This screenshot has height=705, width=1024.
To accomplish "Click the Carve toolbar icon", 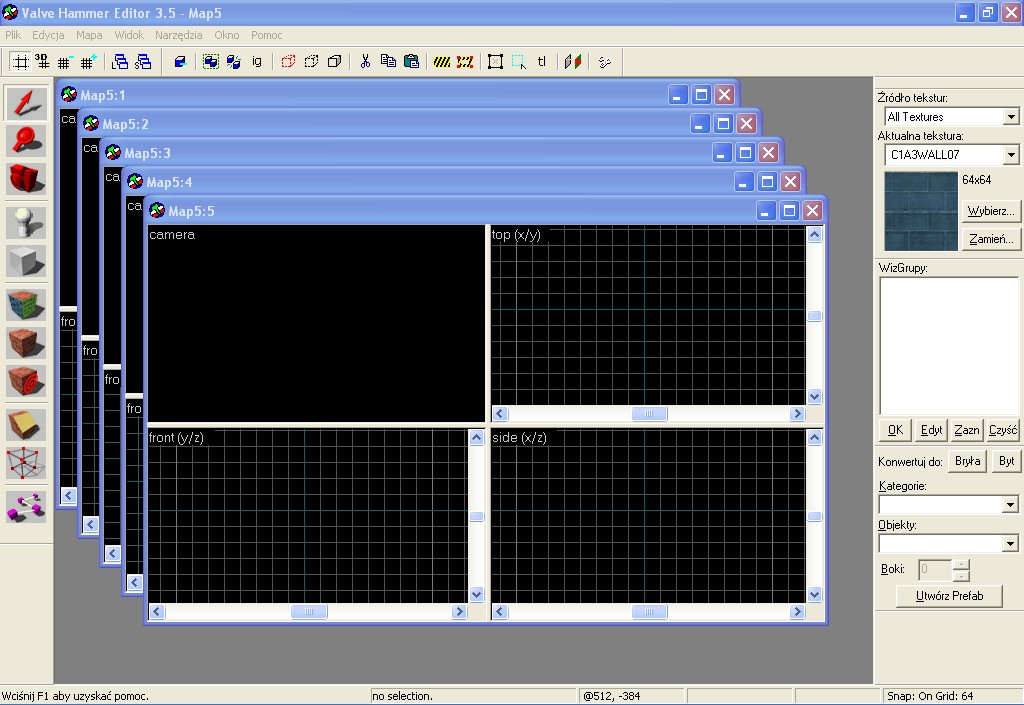I will 180,62.
